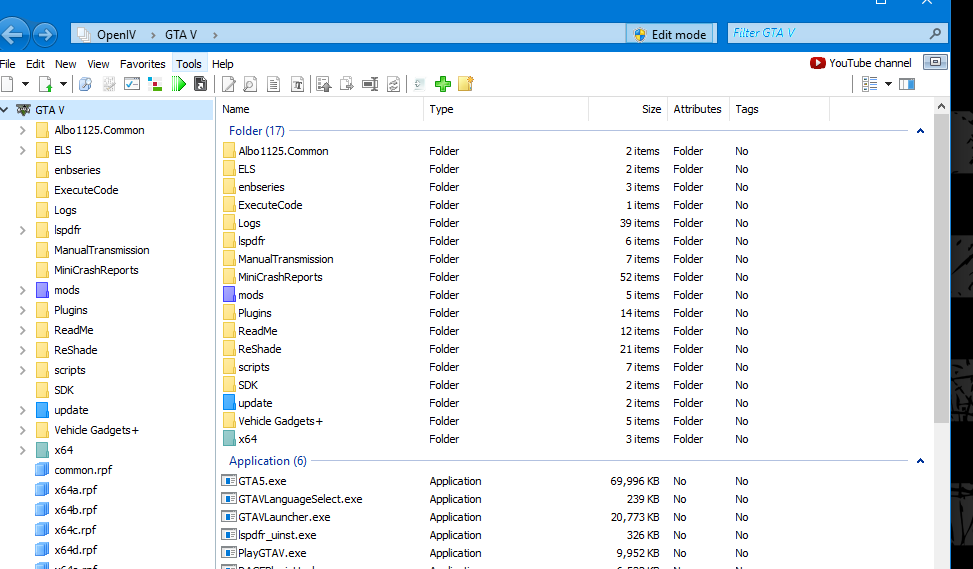
Task: Collapse the Folder (17) group
Action: click(x=920, y=131)
